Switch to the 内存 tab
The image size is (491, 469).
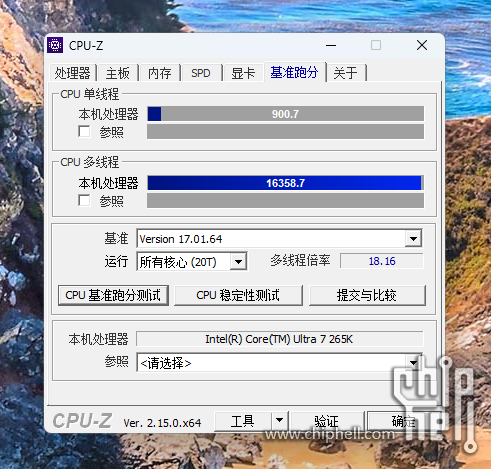pyautogui.click(x=159, y=73)
